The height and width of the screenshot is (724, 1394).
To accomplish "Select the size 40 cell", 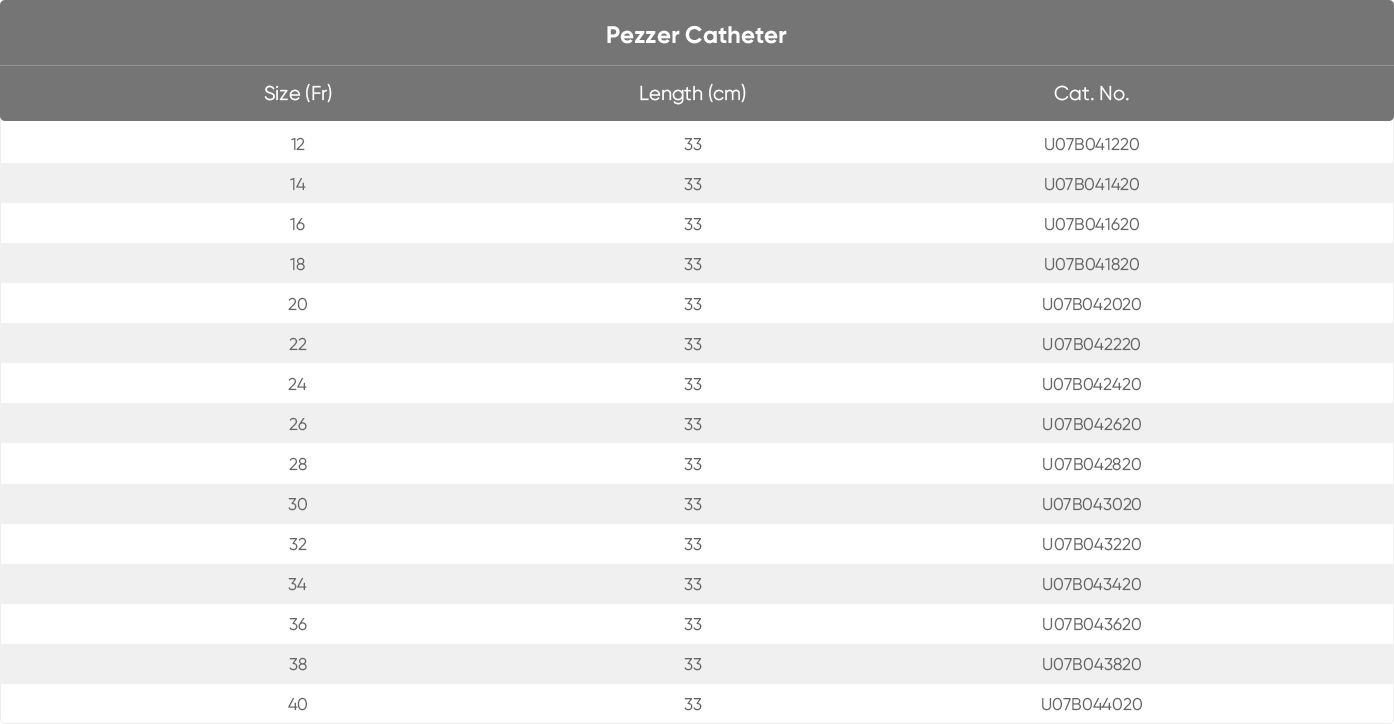I will [x=297, y=704].
